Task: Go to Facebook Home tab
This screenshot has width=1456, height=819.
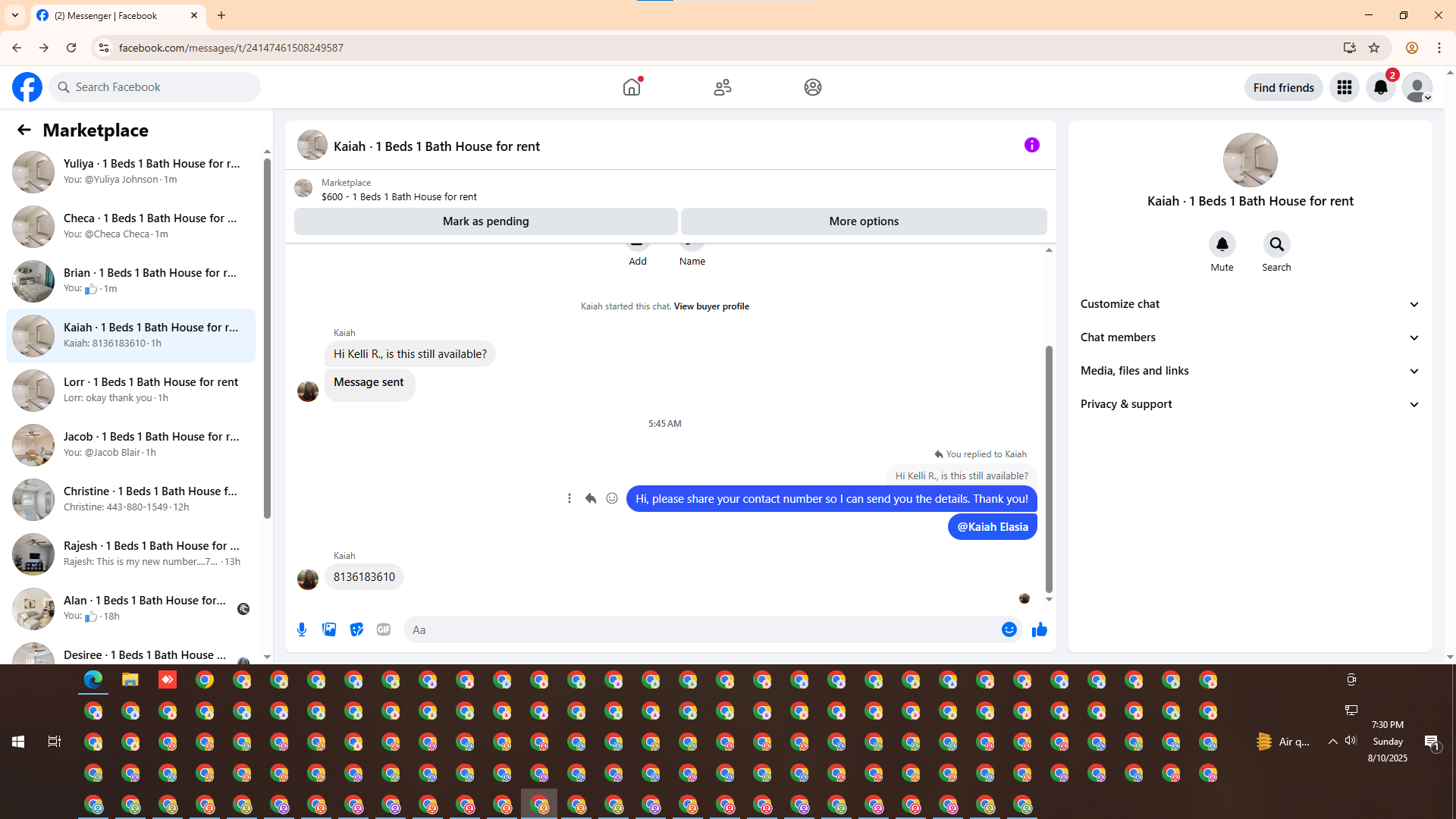Action: tap(632, 87)
